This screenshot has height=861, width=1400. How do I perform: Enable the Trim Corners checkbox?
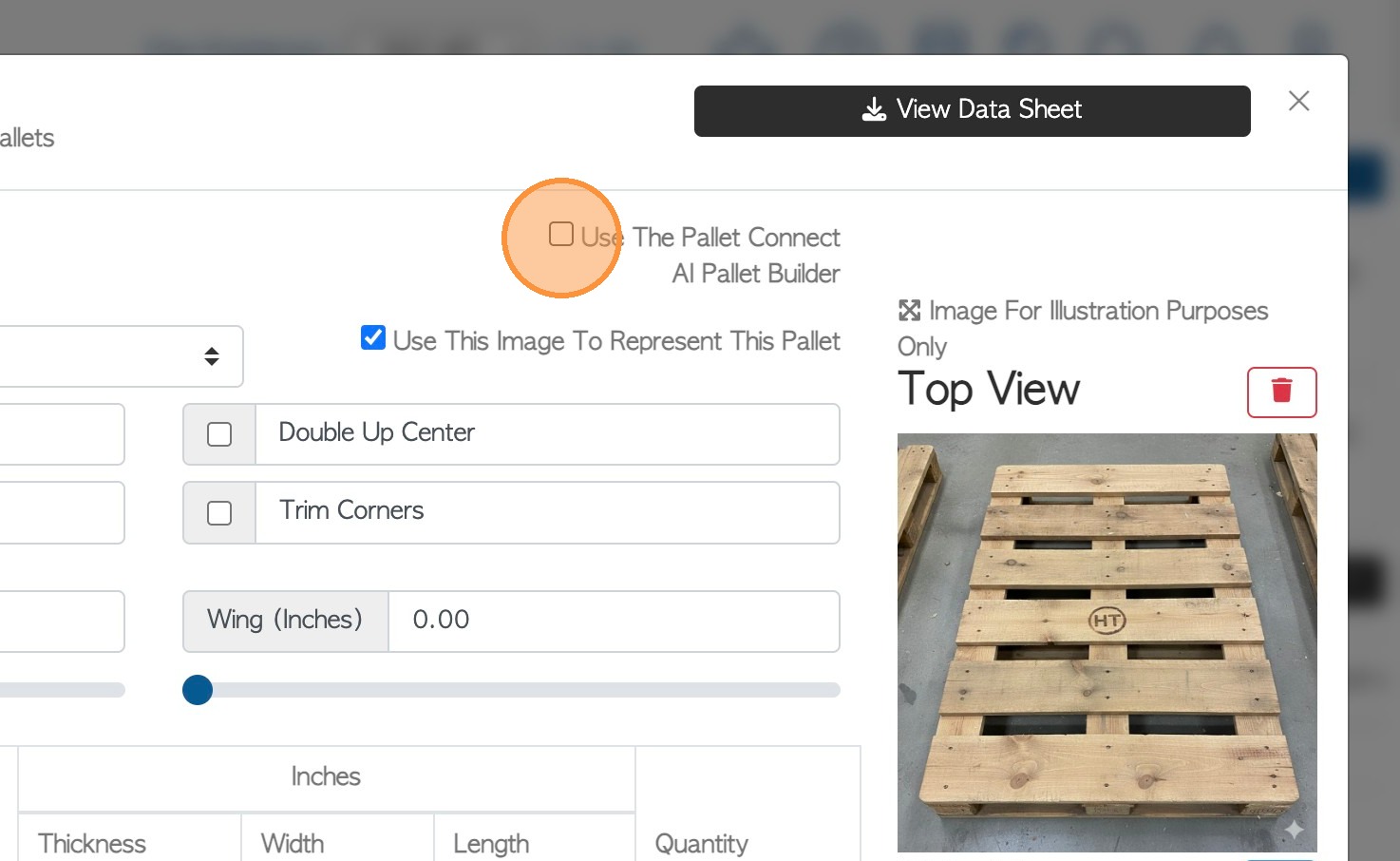[219, 513]
